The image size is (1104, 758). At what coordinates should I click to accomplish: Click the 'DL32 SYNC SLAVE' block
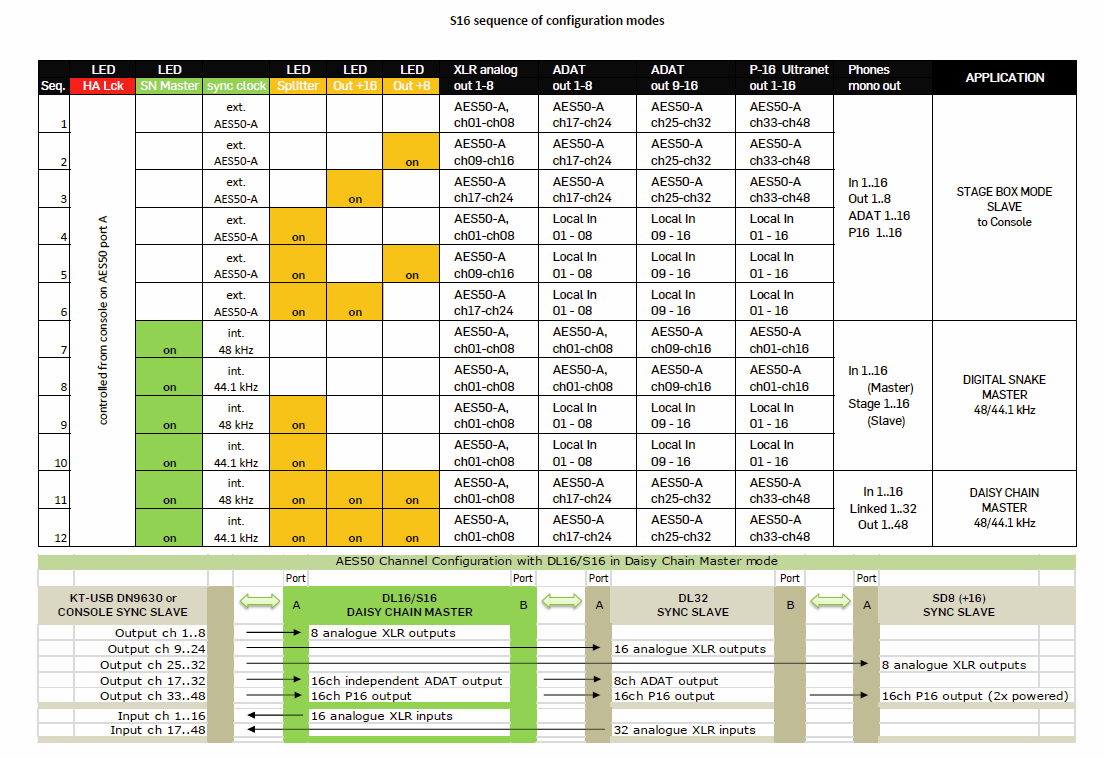click(x=693, y=605)
